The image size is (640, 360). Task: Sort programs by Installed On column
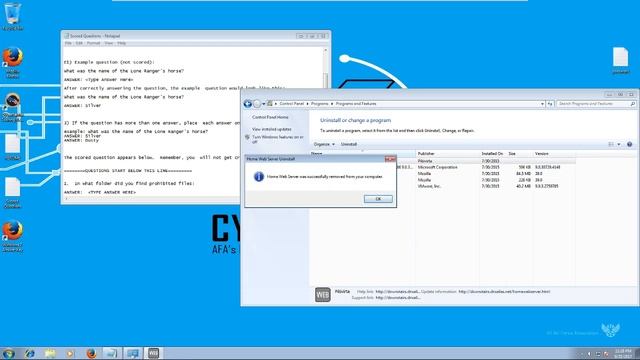[493, 153]
